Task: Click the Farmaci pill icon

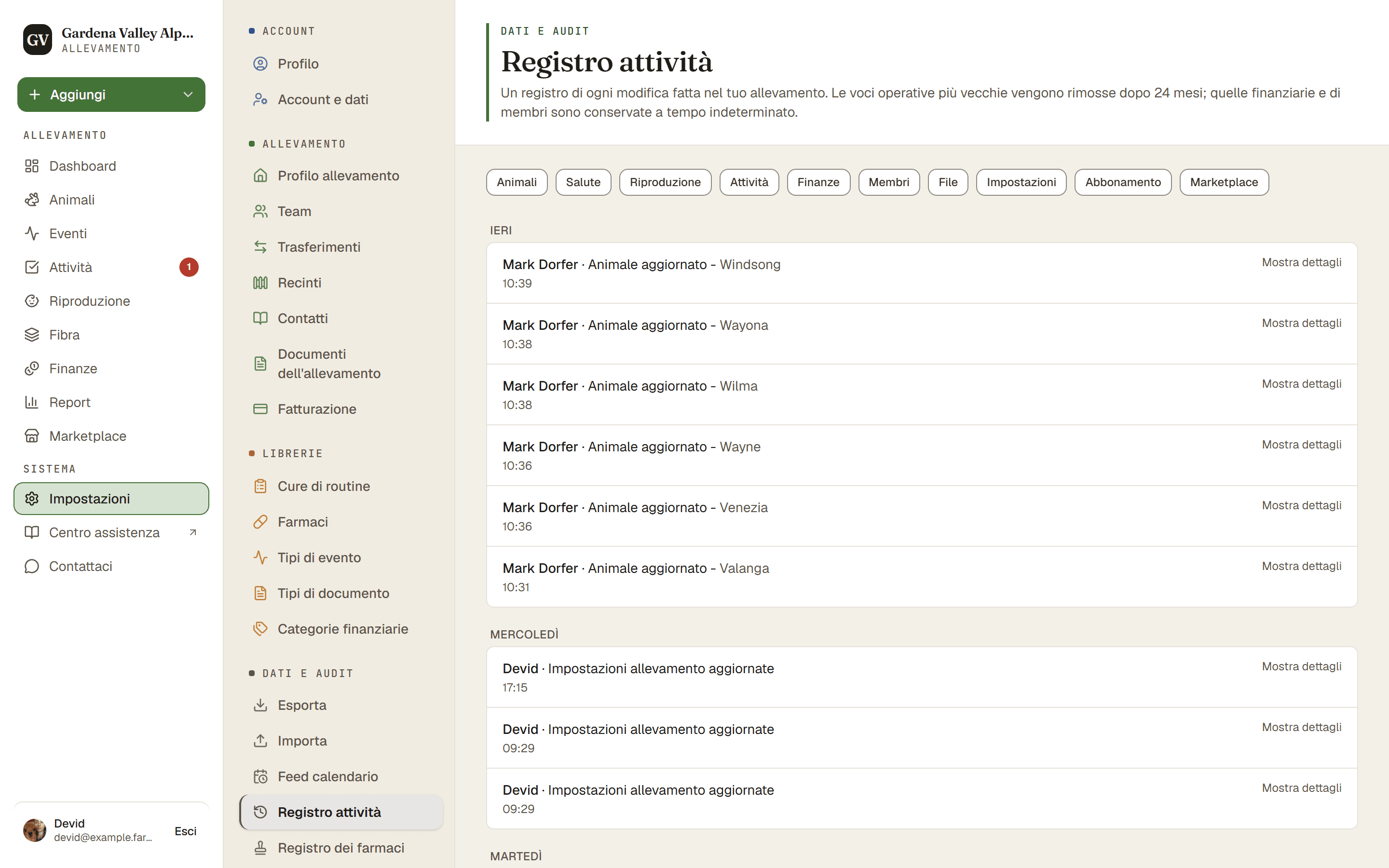Action: click(260, 522)
